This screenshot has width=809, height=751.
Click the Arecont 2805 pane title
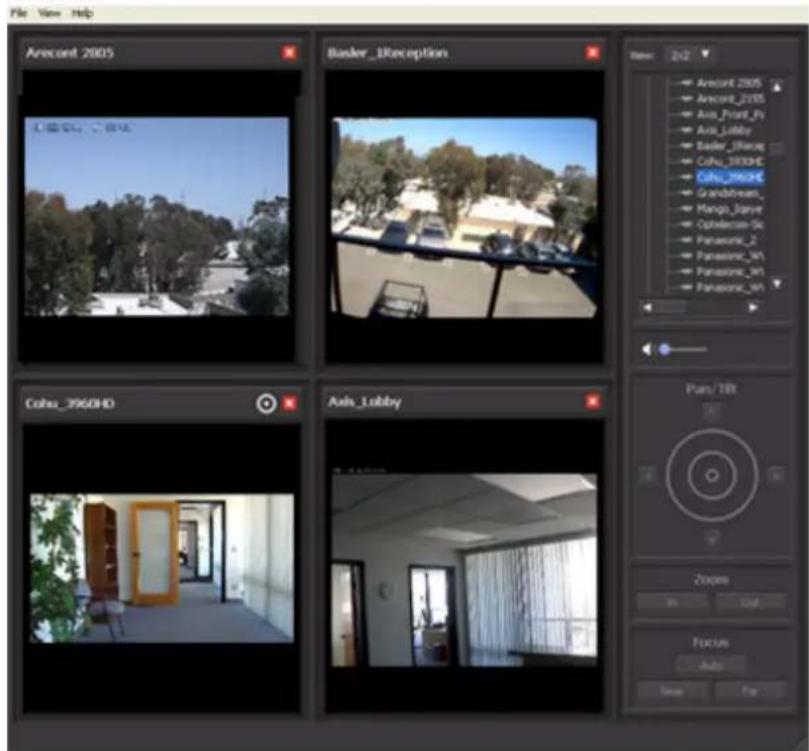point(70,53)
